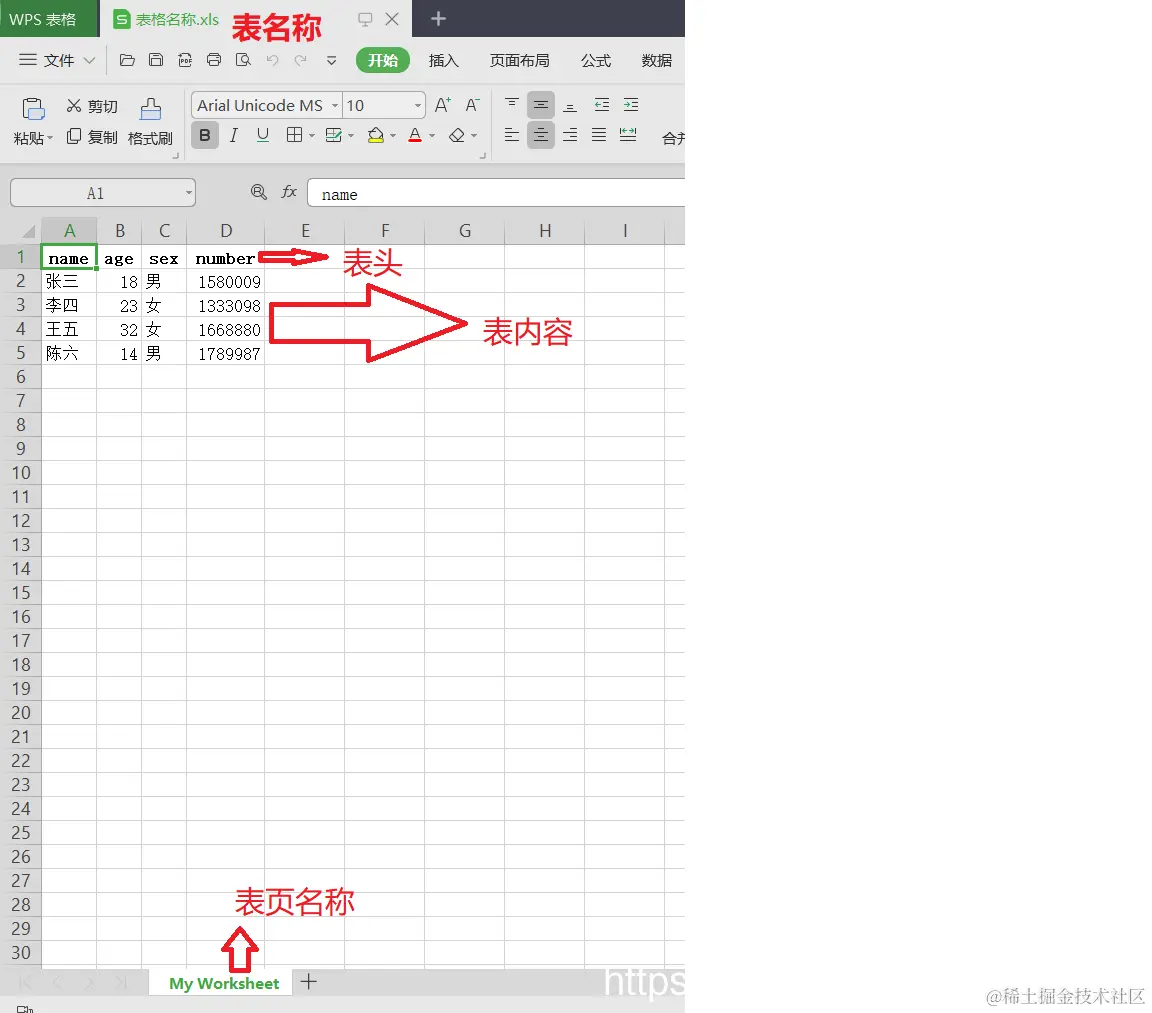Open file via folder icon in quick toolbar
This screenshot has height=1013, width=1152.
[127, 60]
